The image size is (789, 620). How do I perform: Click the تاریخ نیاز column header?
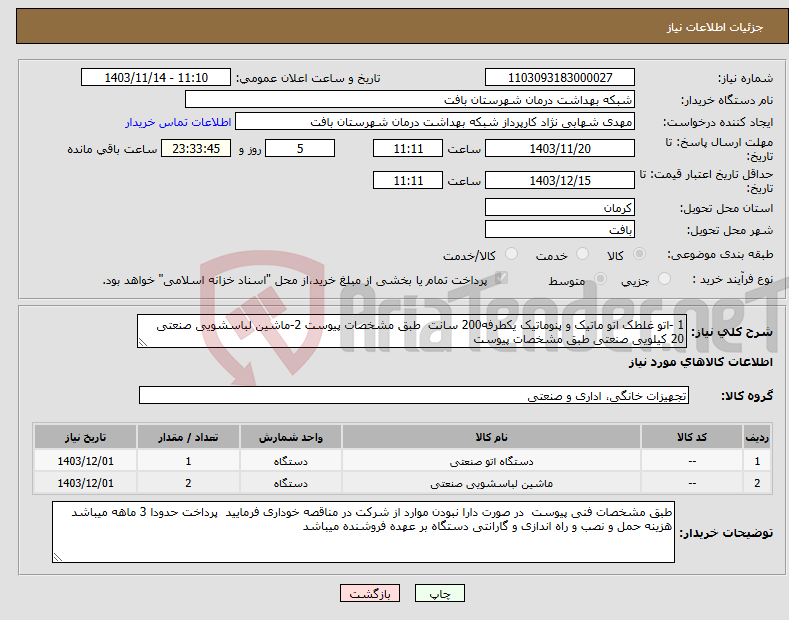coord(86,437)
